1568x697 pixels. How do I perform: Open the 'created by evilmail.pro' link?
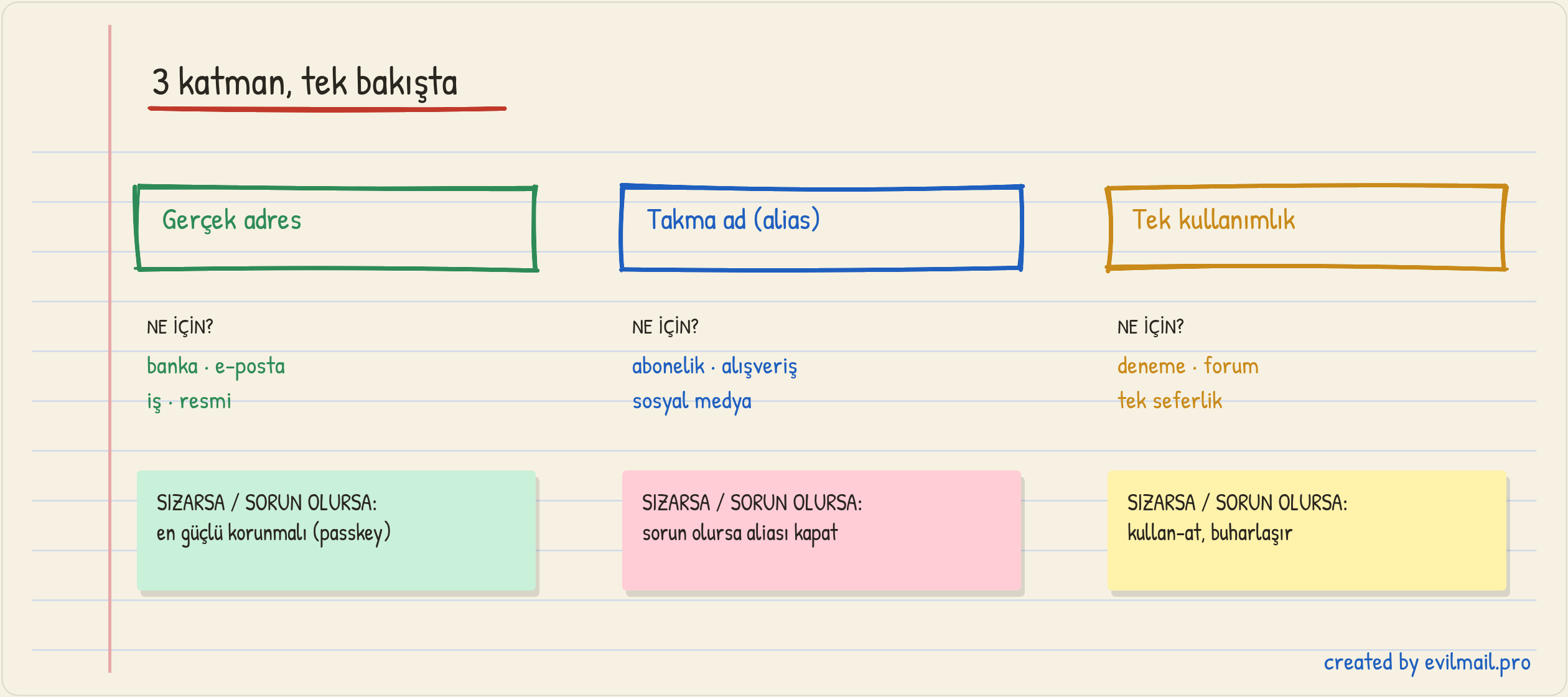click(x=1427, y=663)
